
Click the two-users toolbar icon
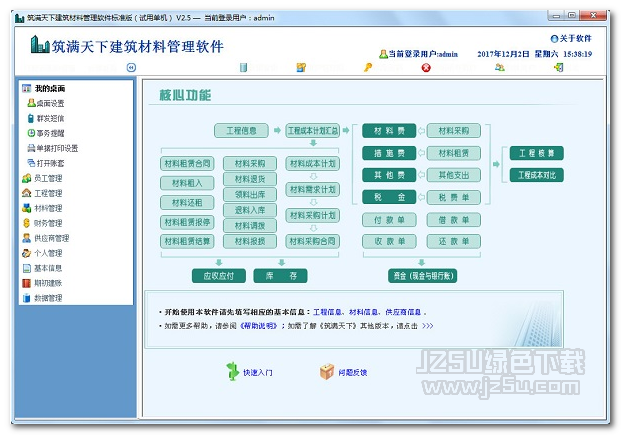[499, 67]
